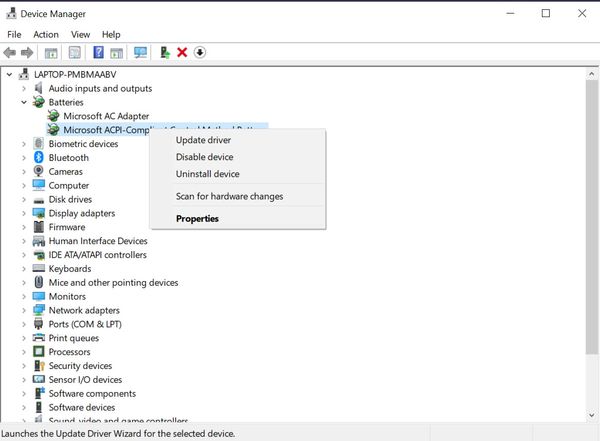Expand Sensor I/O devices chevron

[x=24, y=379]
